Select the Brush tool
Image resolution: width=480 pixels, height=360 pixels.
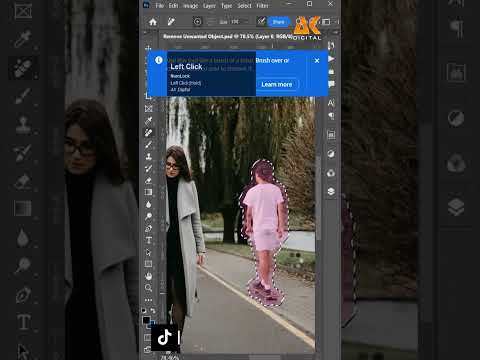pos(149,145)
